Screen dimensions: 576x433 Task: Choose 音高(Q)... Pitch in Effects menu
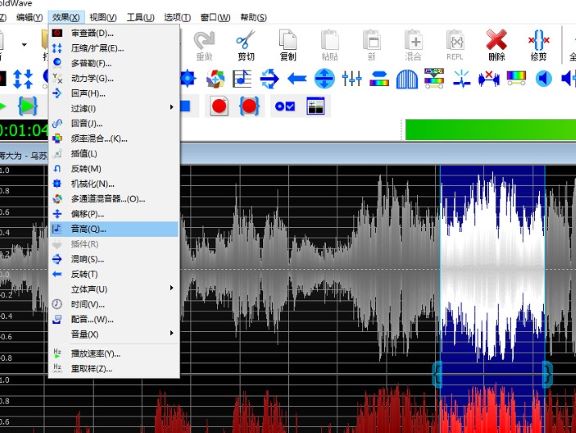[114, 229]
